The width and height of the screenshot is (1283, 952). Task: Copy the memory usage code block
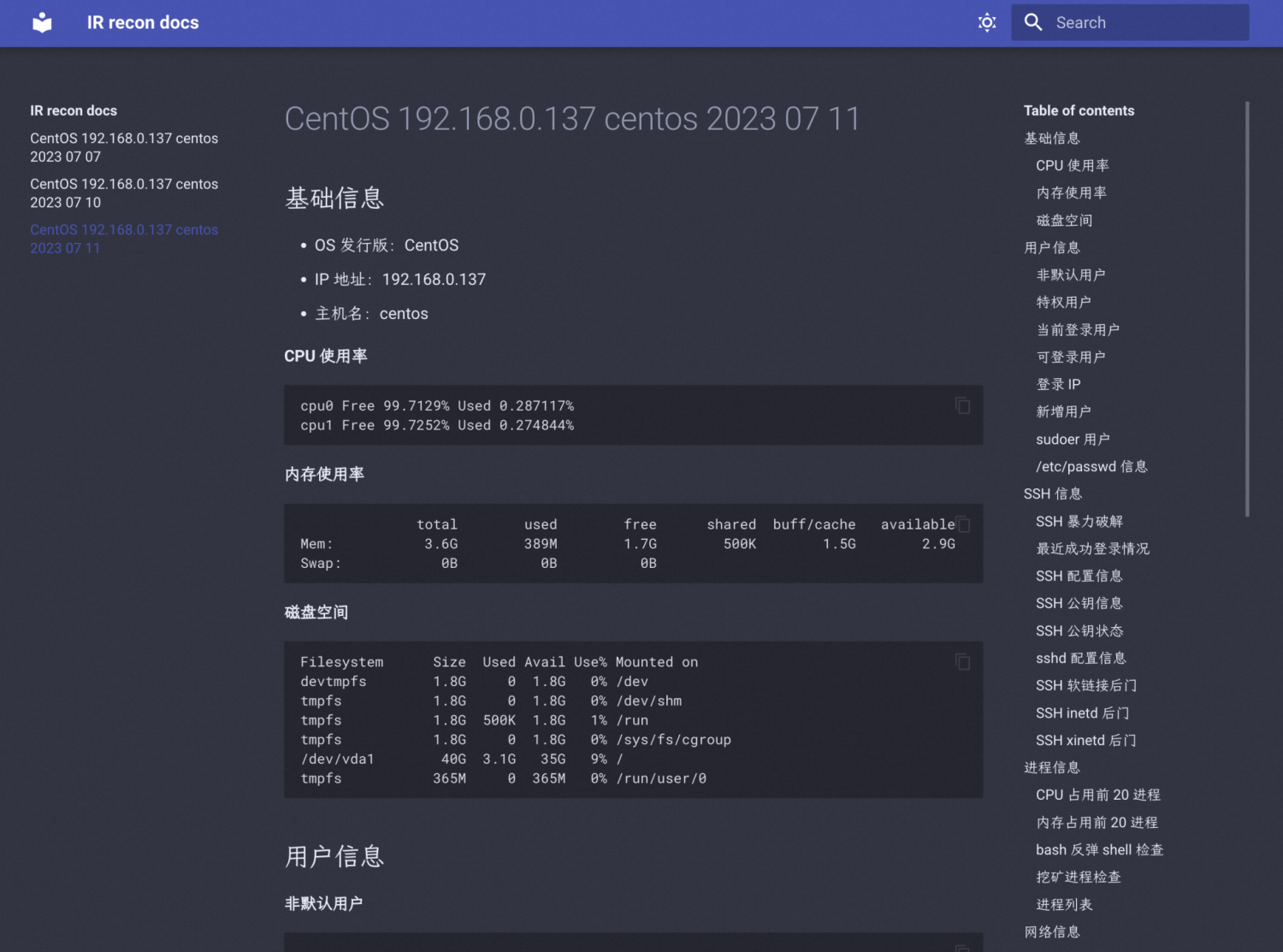tap(963, 524)
